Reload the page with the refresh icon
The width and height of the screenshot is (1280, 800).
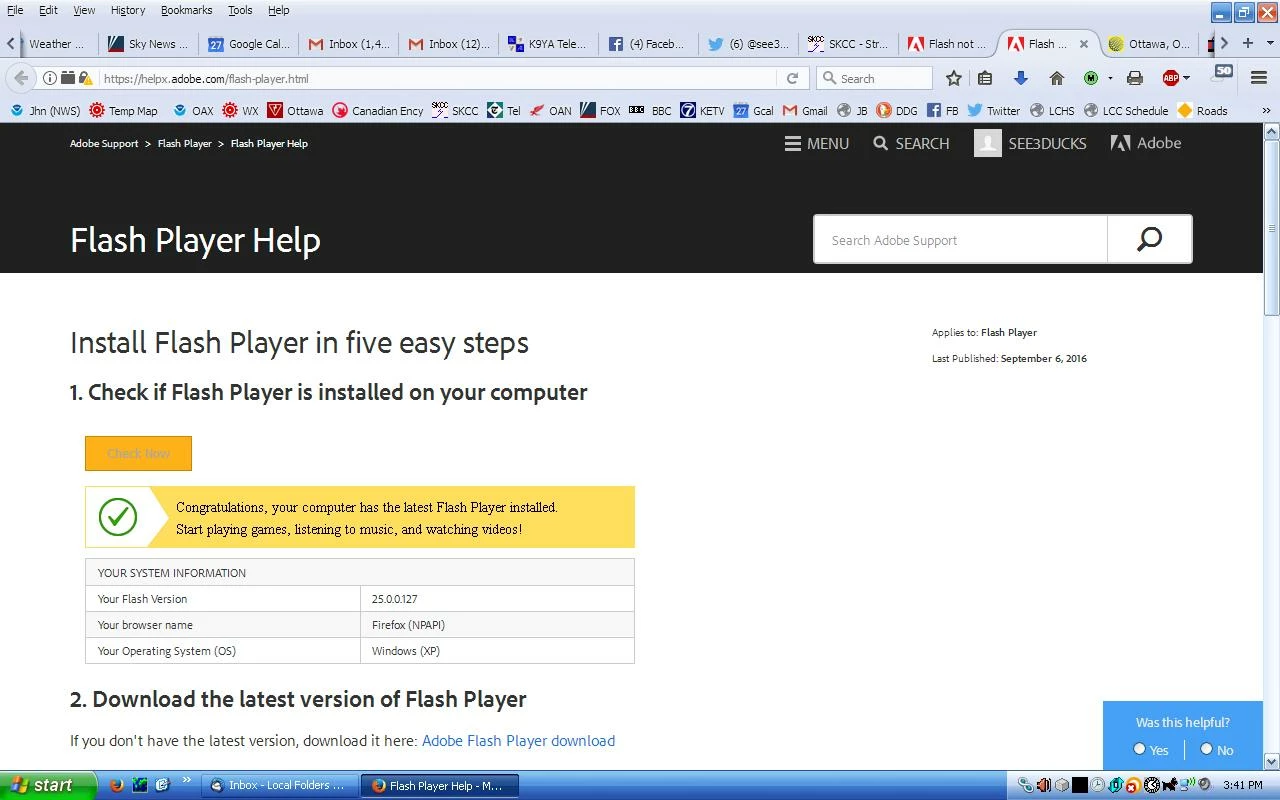(792, 78)
